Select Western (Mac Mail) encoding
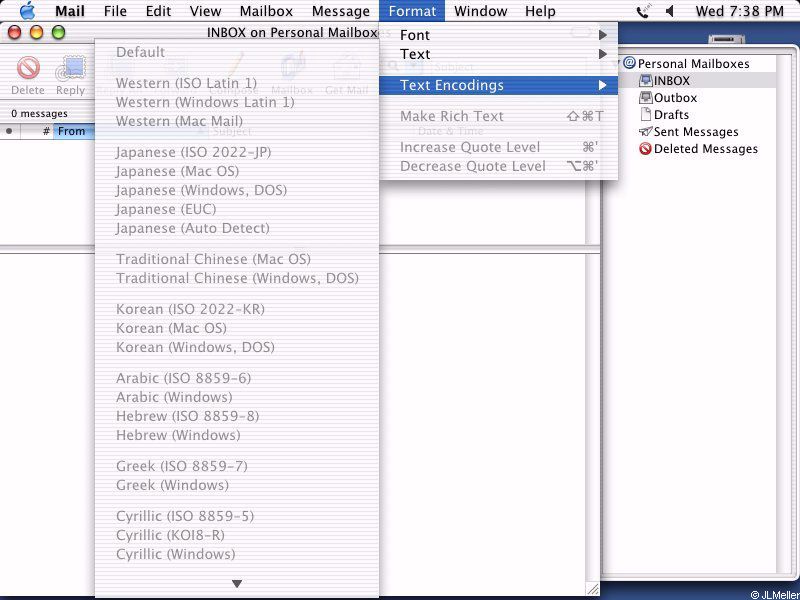The image size is (800, 600). point(237,121)
